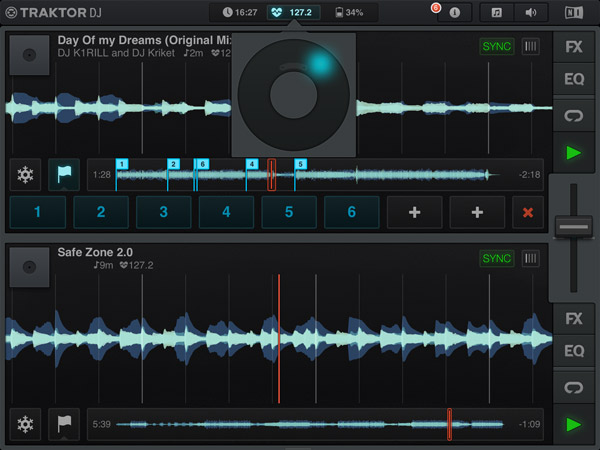Click the crossfader handle

tap(574, 227)
